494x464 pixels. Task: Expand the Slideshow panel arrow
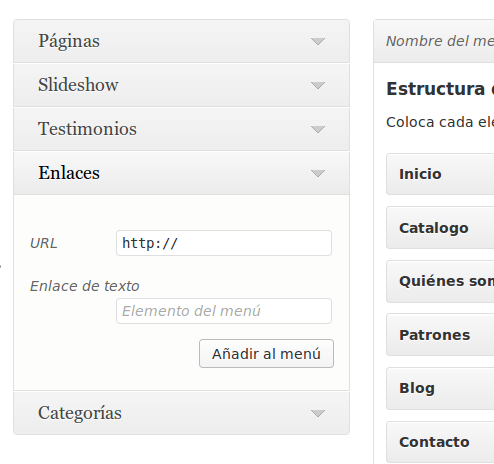click(x=318, y=85)
